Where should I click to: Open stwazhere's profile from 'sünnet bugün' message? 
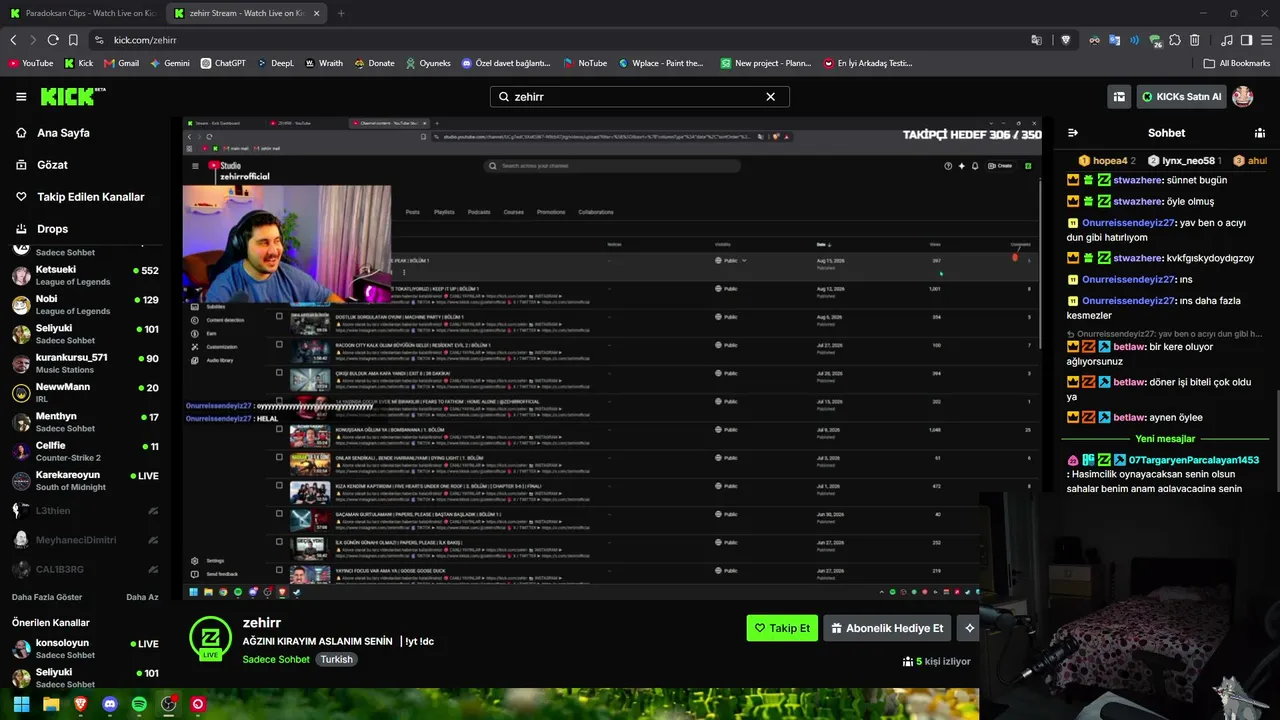pos(1137,180)
